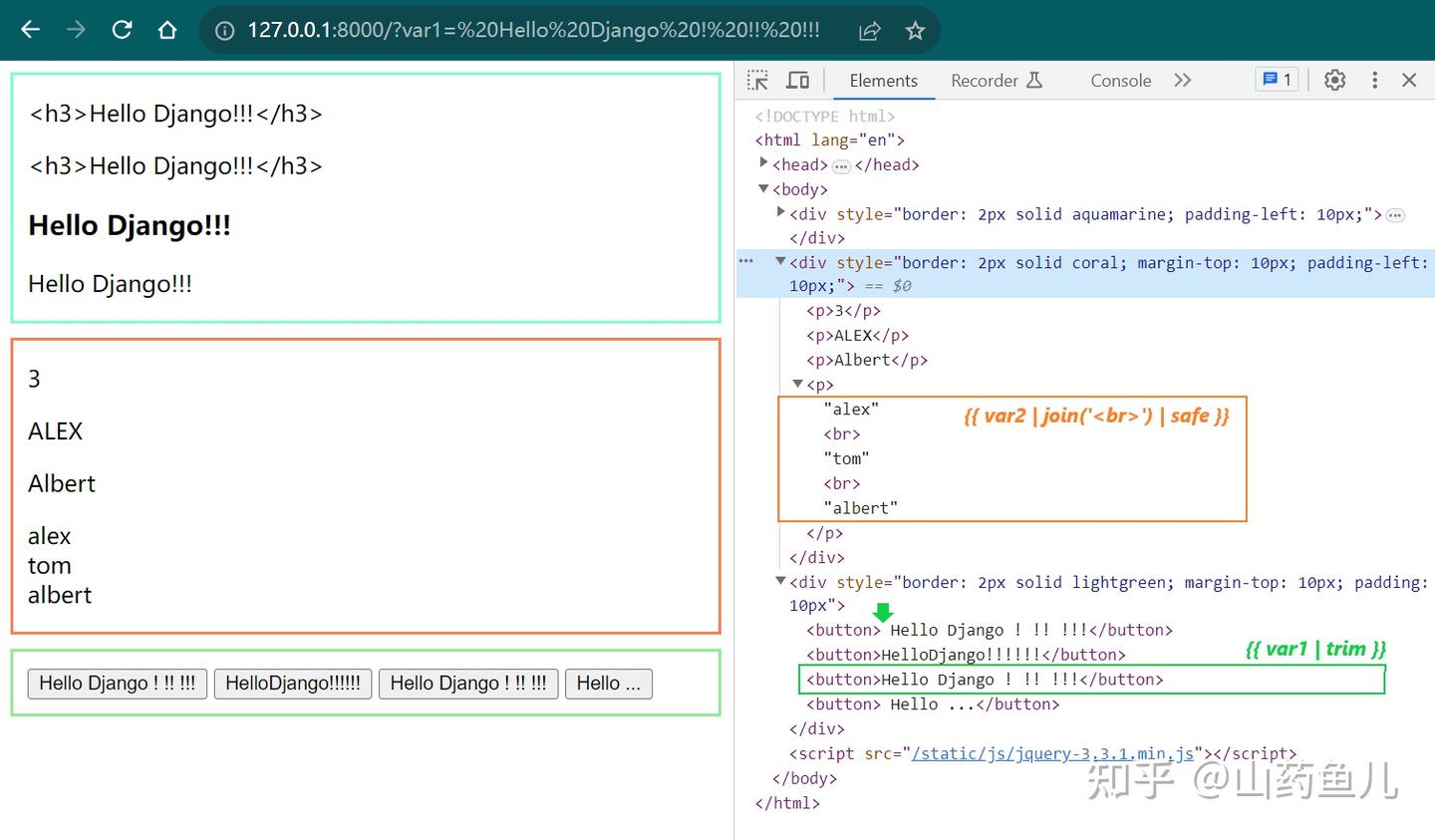Click the address bar URL field

click(533, 30)
